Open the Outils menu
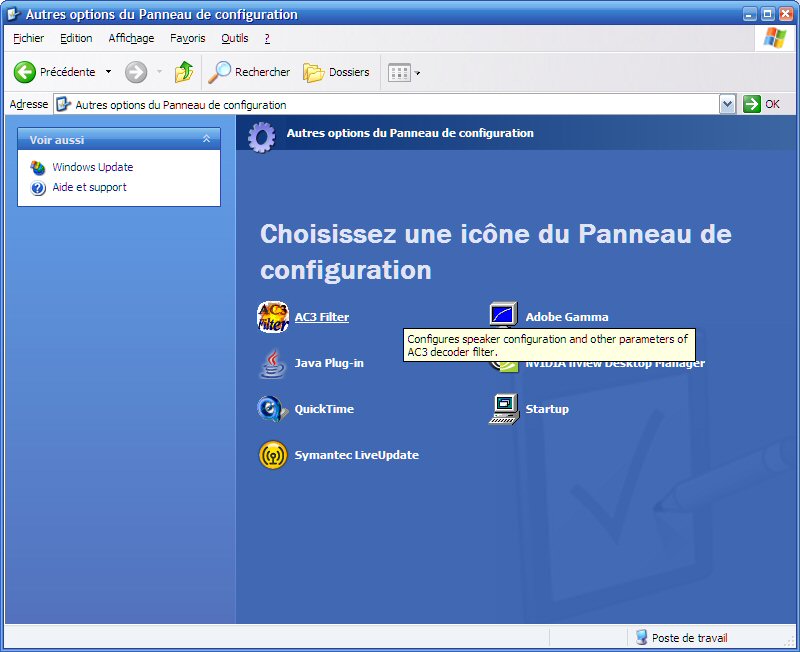Viewport: 800px width, 652px height. [x=235, y=38]
